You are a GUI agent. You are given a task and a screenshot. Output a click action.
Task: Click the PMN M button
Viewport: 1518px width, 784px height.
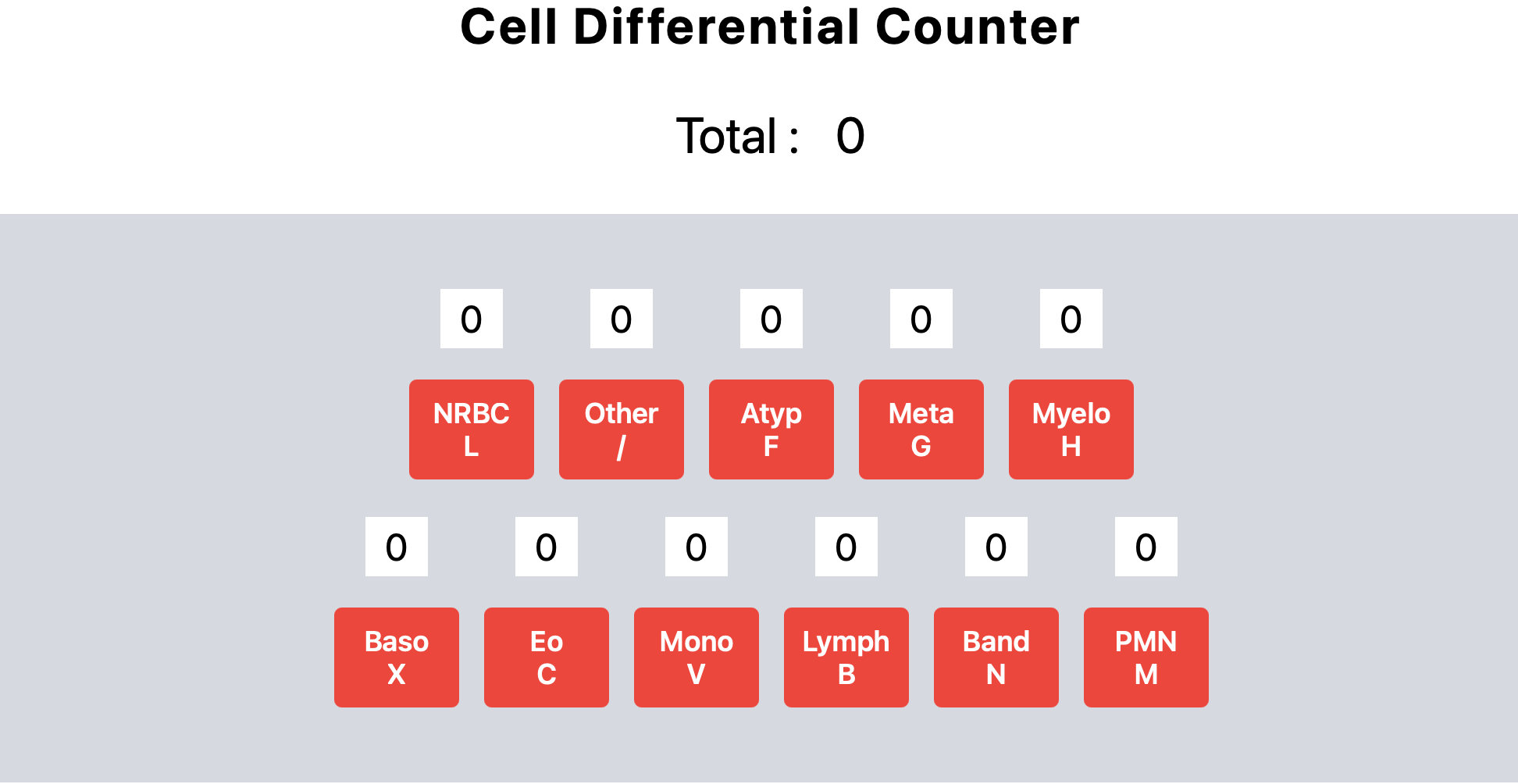click(1146, 657)
